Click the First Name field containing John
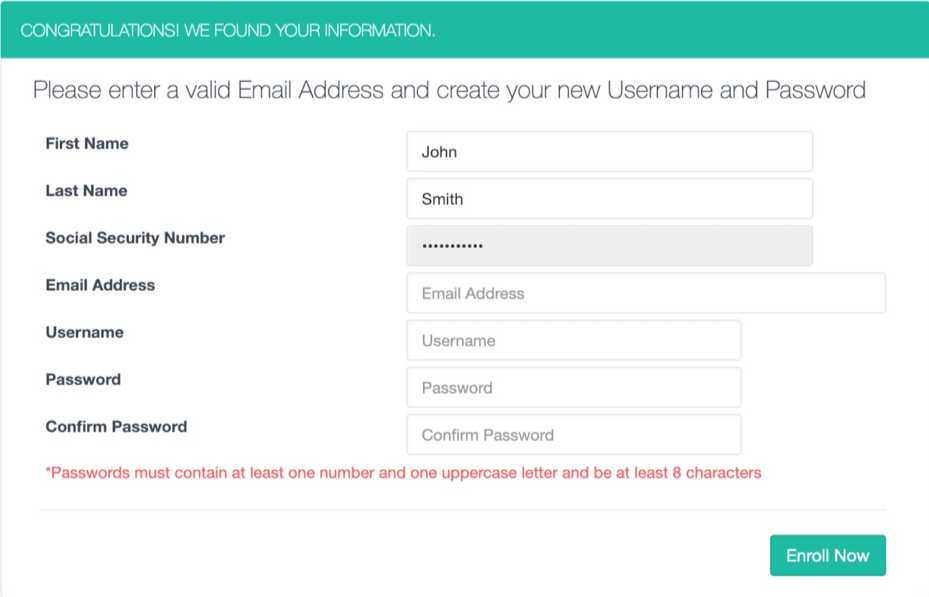This screenshot has height=597, width=929. (609, 152)
